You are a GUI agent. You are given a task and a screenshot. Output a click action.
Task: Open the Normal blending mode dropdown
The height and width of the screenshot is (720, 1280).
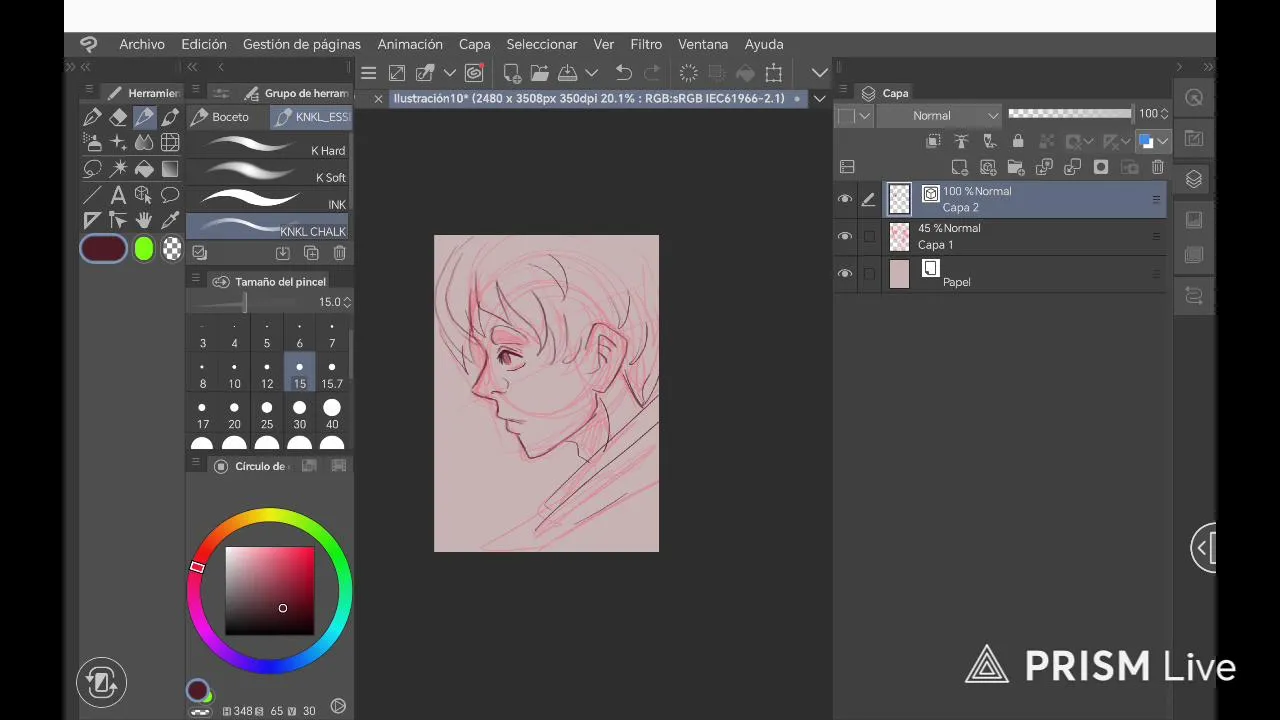click(x=940, y=115)
